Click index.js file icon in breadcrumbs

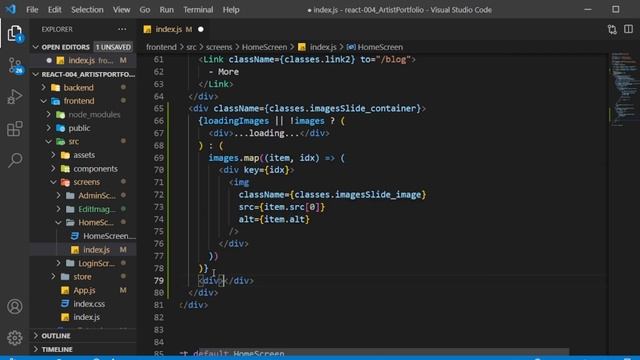click(x=302, y=47)
